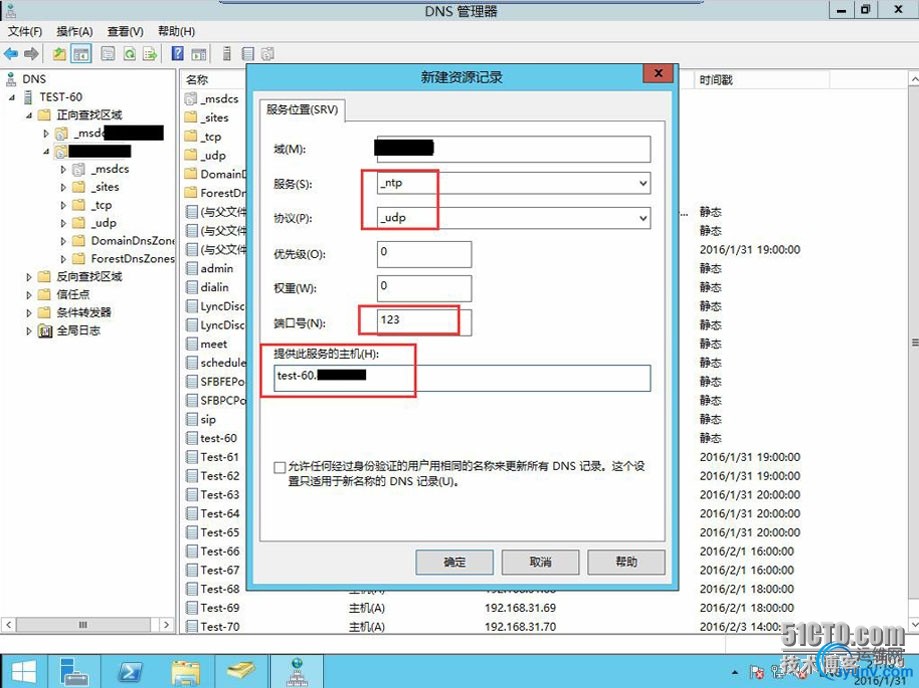Click the host field containing test-60
This screenshot has width=919, height=688.
(x=462, y=378)
